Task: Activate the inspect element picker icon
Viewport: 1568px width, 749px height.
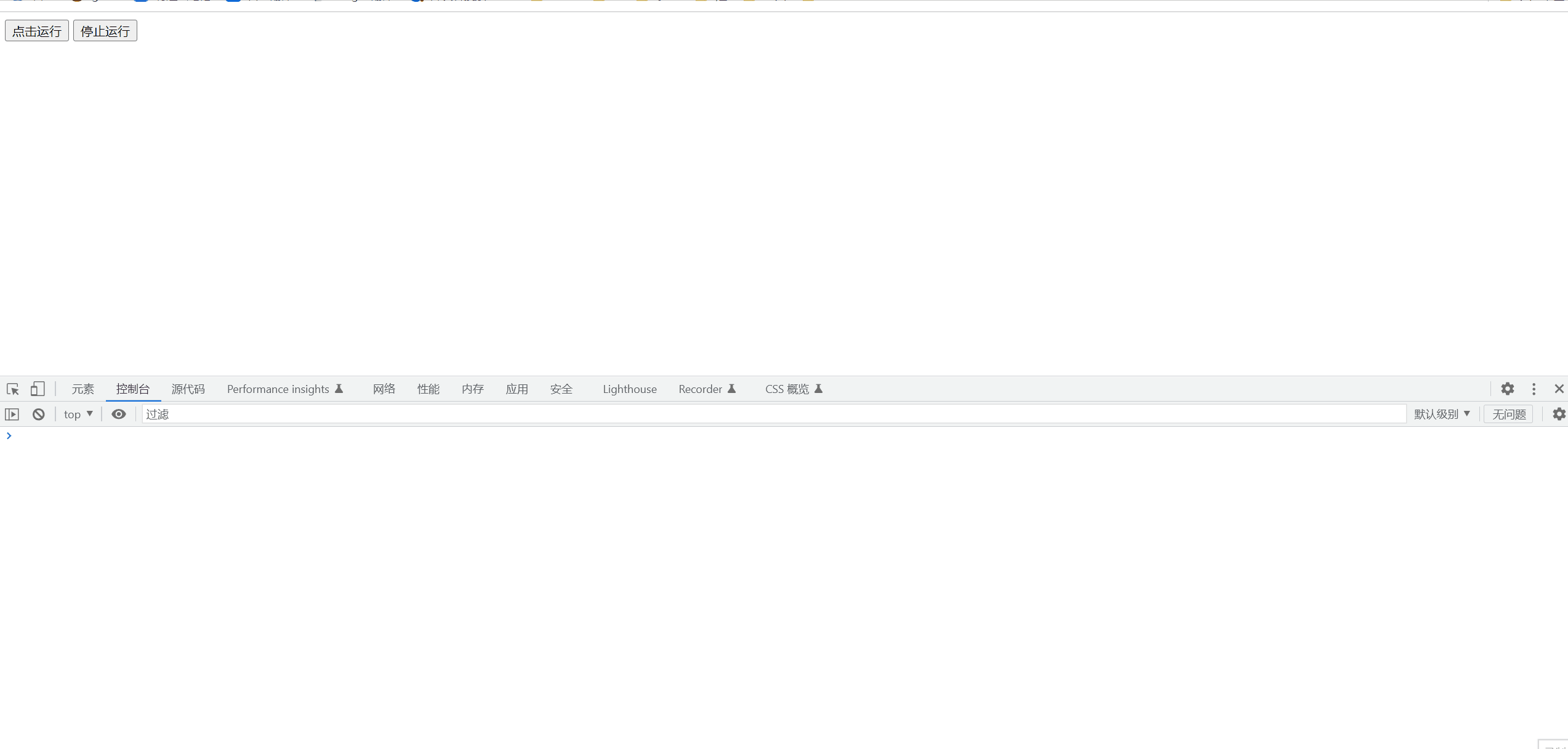Action: click(13, 389)
